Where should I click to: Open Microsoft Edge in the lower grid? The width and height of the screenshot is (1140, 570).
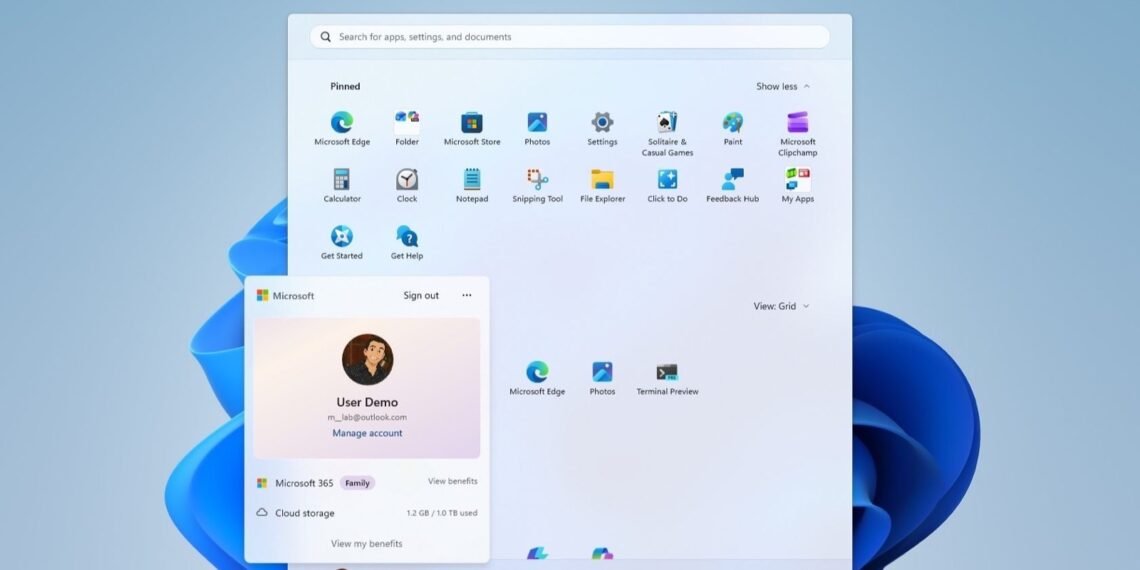[x=537, y=378]
